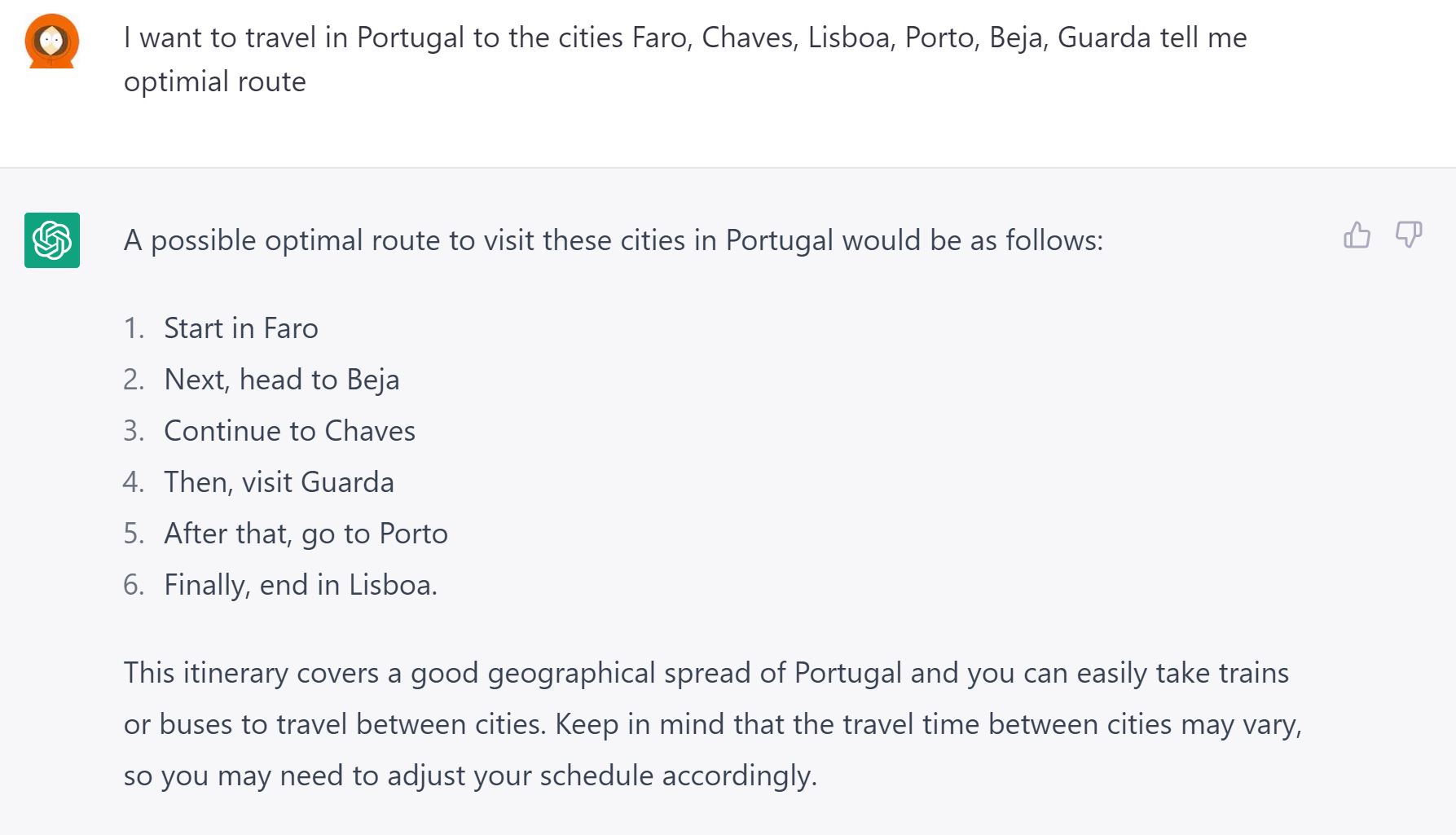The width and height of the screenshot is (1456, 835).
Task: Click the word 'Lisboa' in the user prompt
Action: (848, 37)
